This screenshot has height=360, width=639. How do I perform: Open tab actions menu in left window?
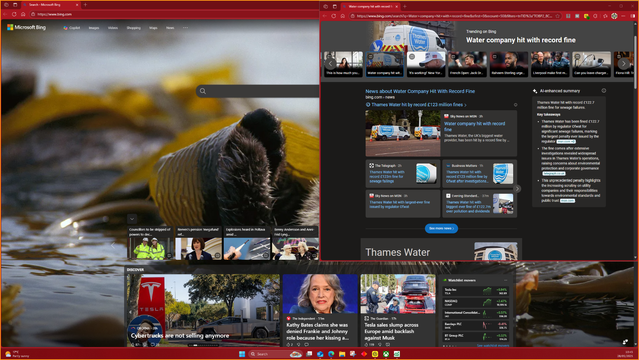click(x=15, y=5)
